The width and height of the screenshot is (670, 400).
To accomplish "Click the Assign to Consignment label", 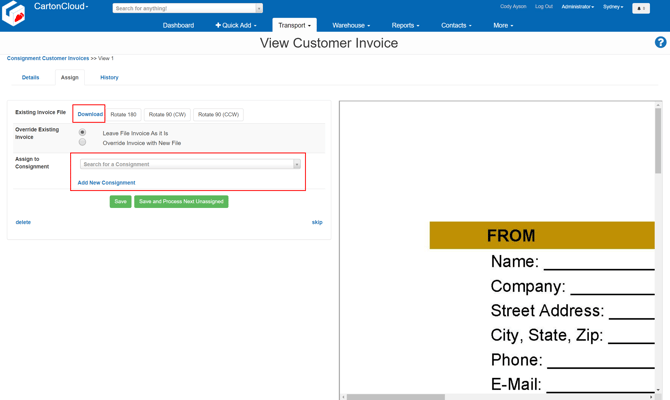I will (x=32, y=163).
